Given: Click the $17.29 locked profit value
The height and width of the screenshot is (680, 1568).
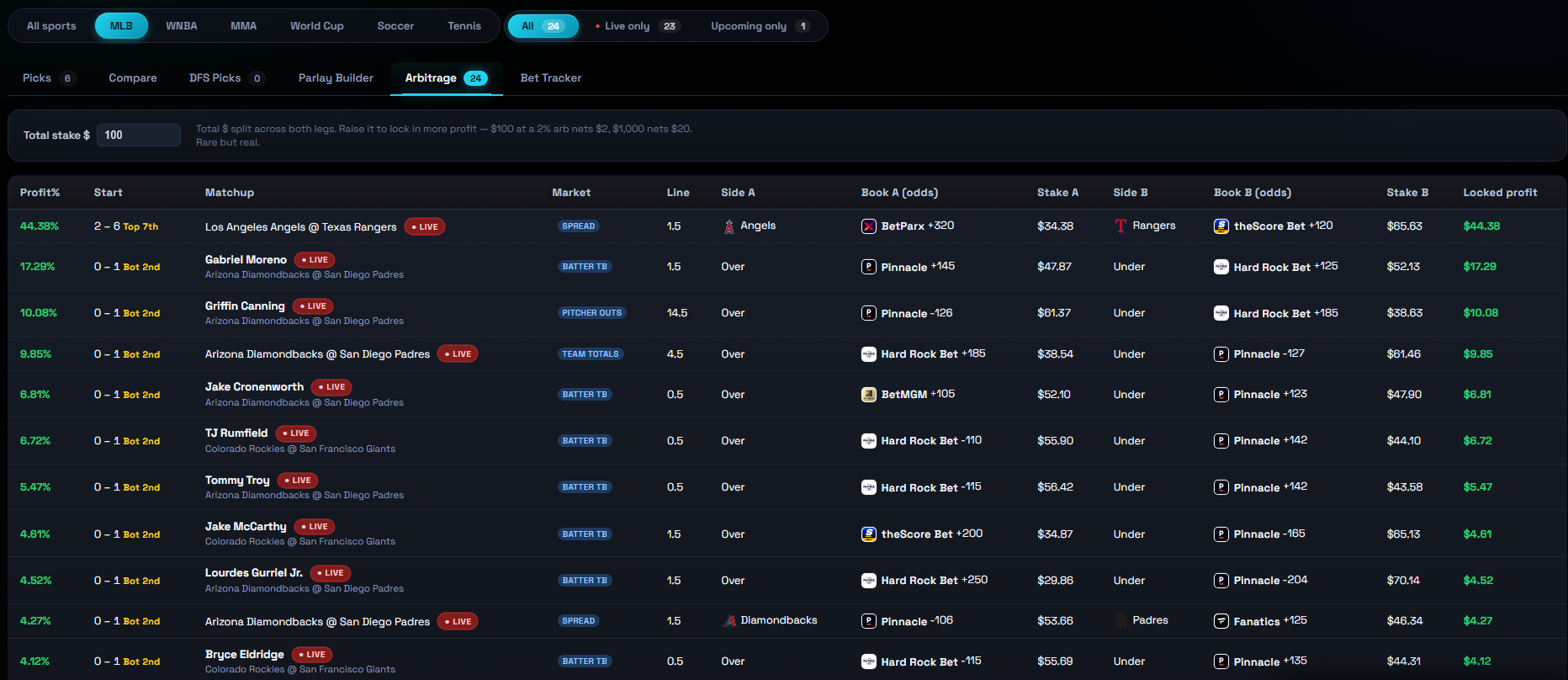Looking at the screenshot, I should 1480,267.
